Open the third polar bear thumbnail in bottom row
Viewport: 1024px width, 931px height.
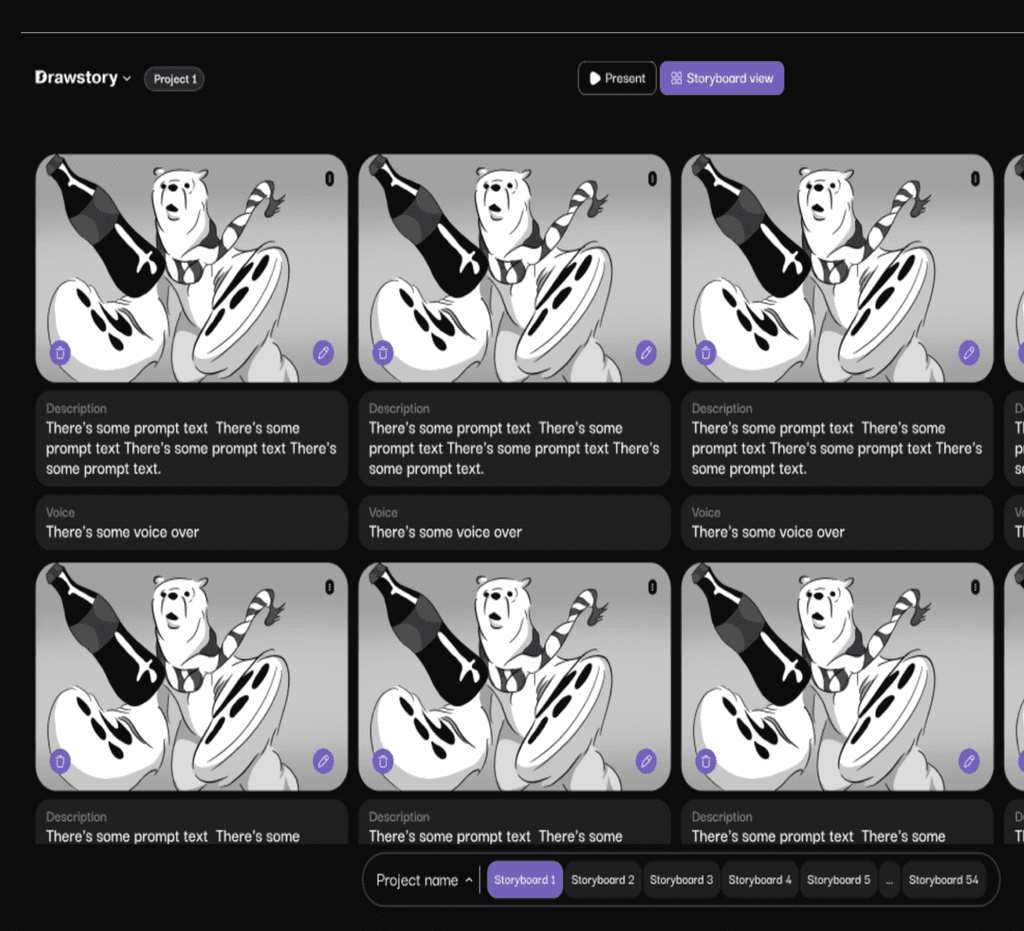tap(837, 676)
